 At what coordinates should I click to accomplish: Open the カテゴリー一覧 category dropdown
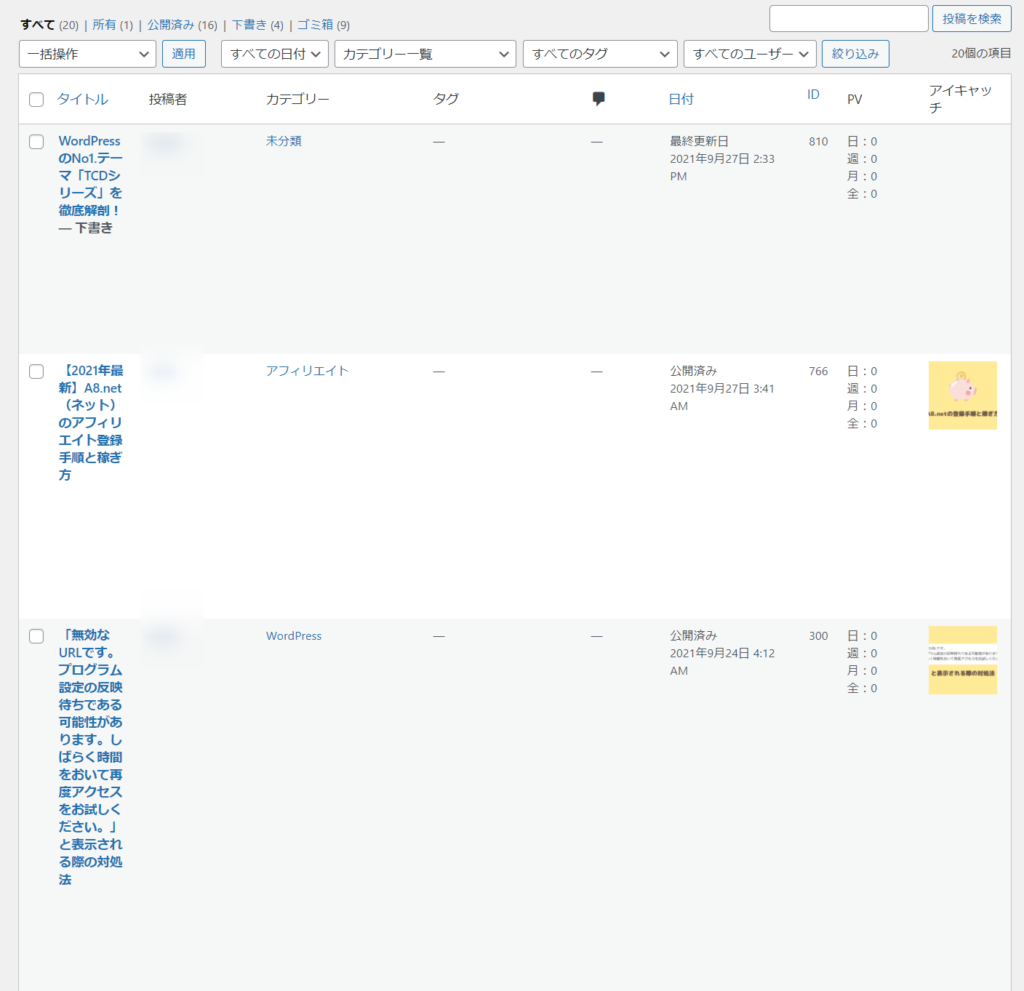[x=424, y=54]
